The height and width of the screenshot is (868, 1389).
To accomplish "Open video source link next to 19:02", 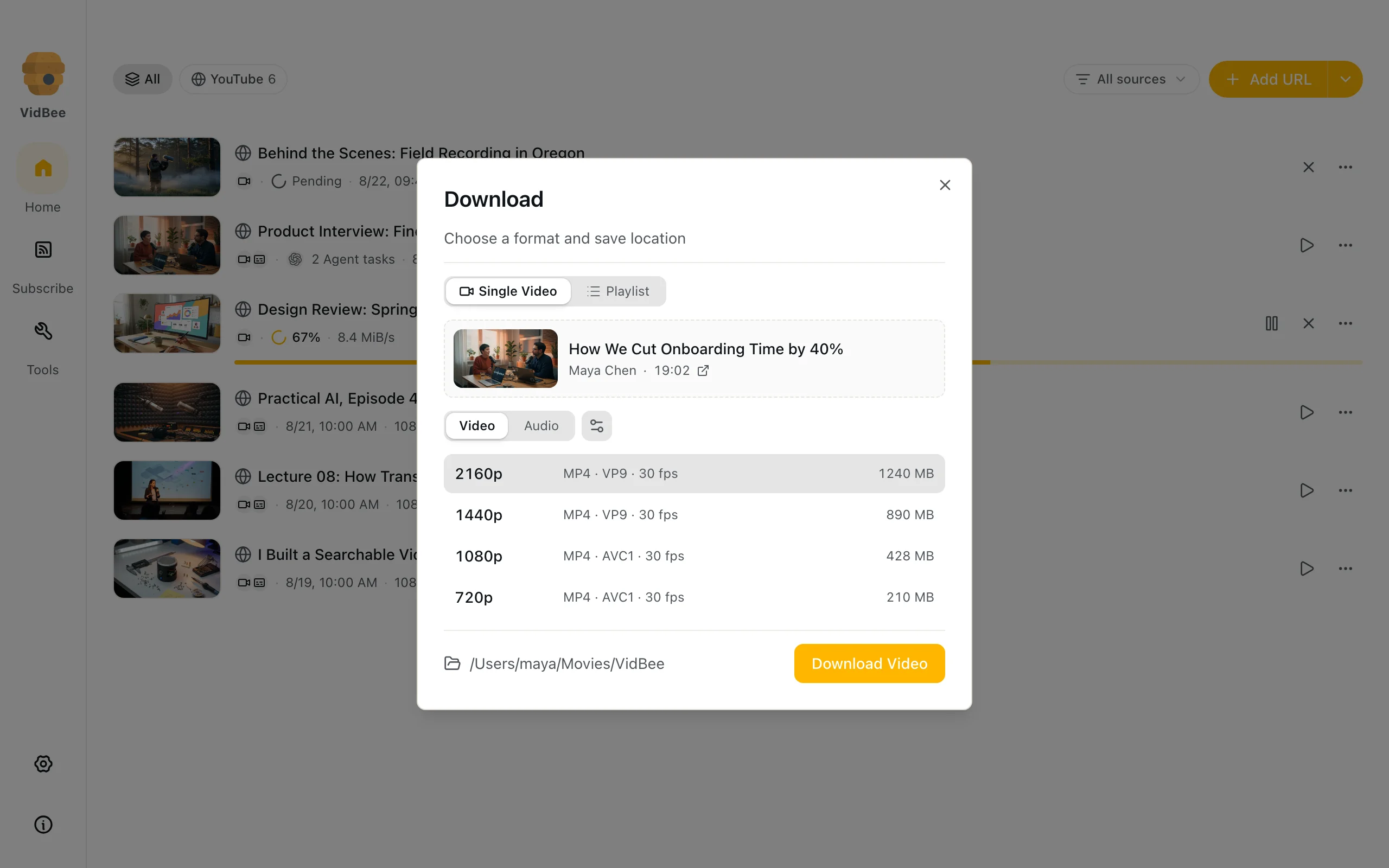I will point(703,371).
